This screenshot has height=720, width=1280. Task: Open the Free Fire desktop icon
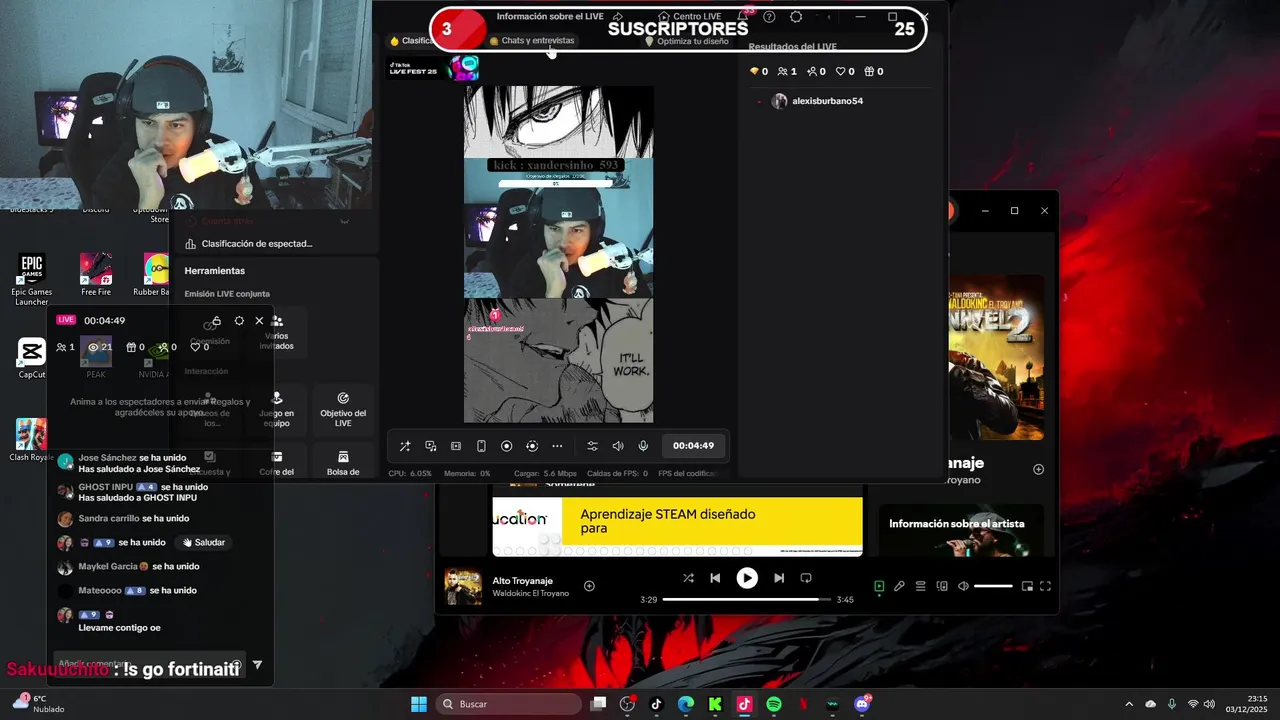pyautogui.click(x=96, y=274)
